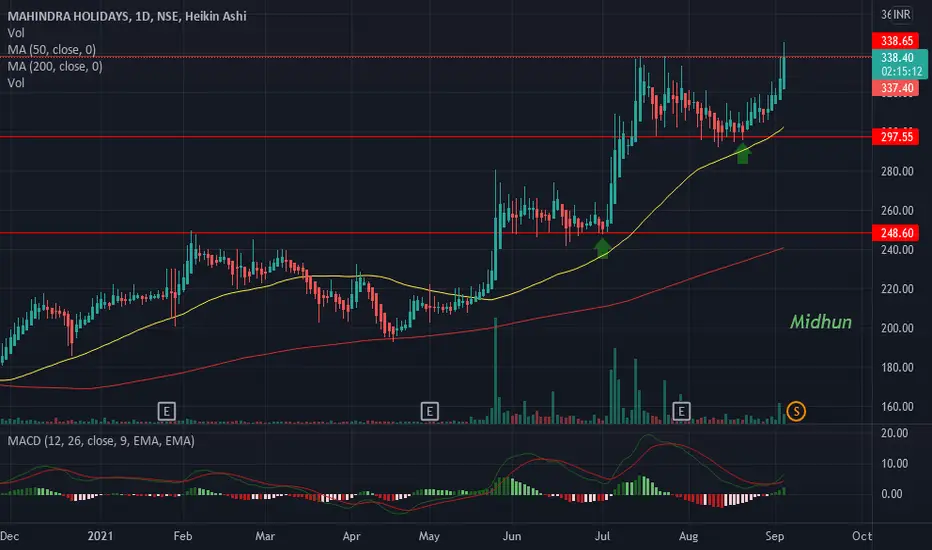Click the earnings E marker near August

point(681,411)
